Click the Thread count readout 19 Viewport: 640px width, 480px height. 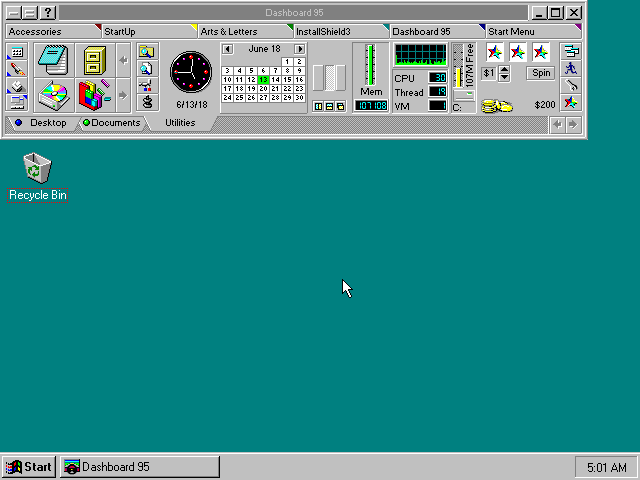point(438,92)
